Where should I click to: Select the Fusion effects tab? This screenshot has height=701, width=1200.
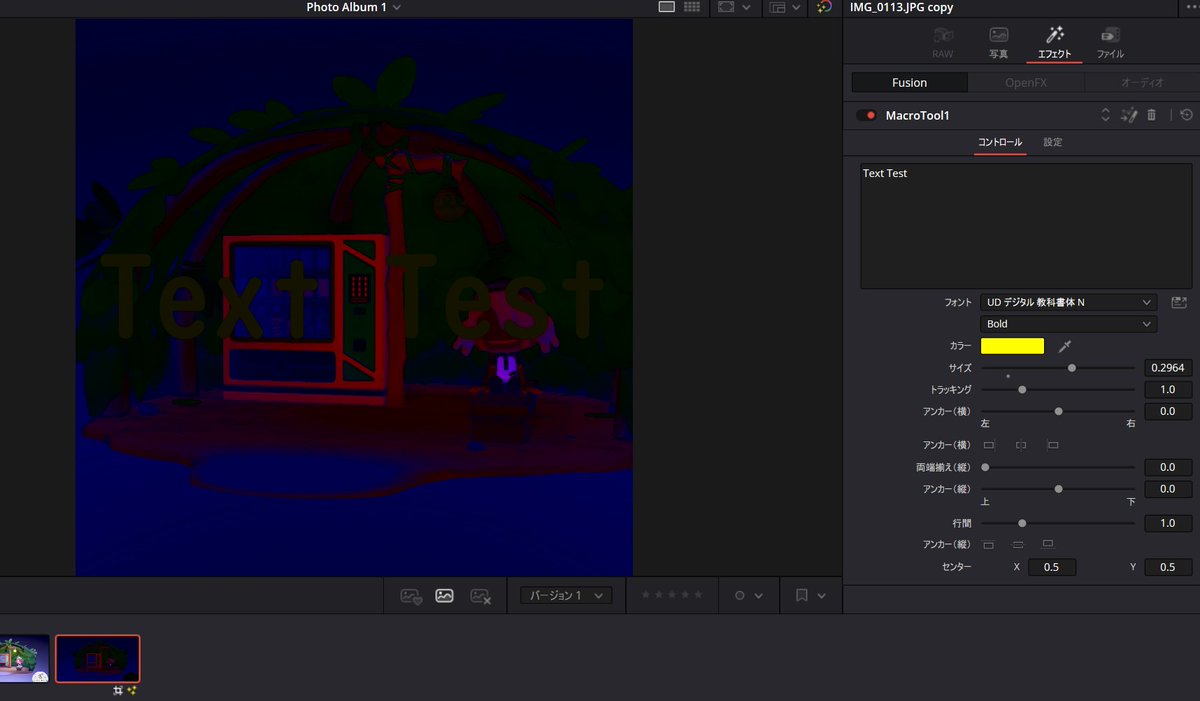click(910, 83)
